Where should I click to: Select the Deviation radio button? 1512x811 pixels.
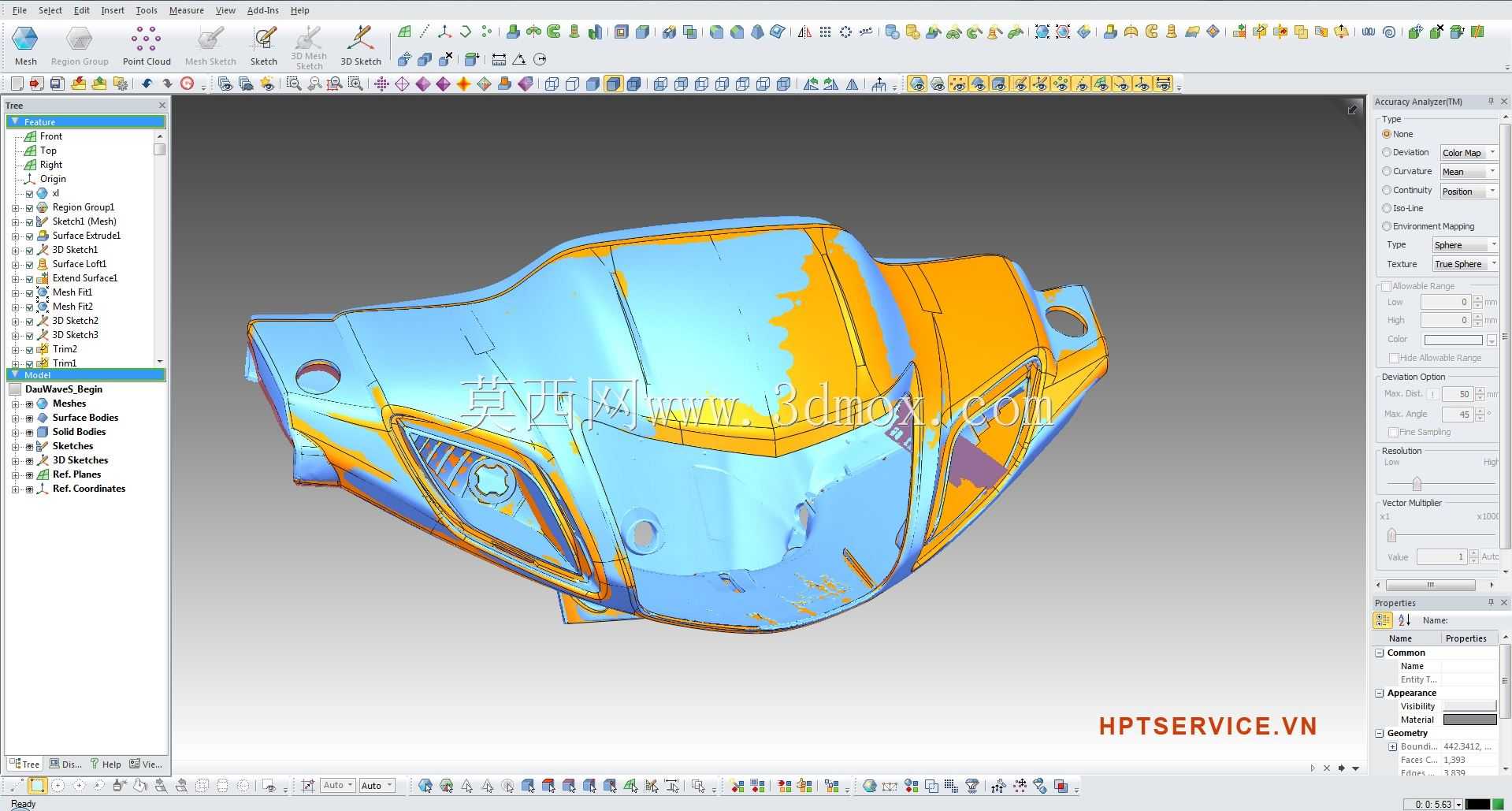click(x=1387, y=152)
